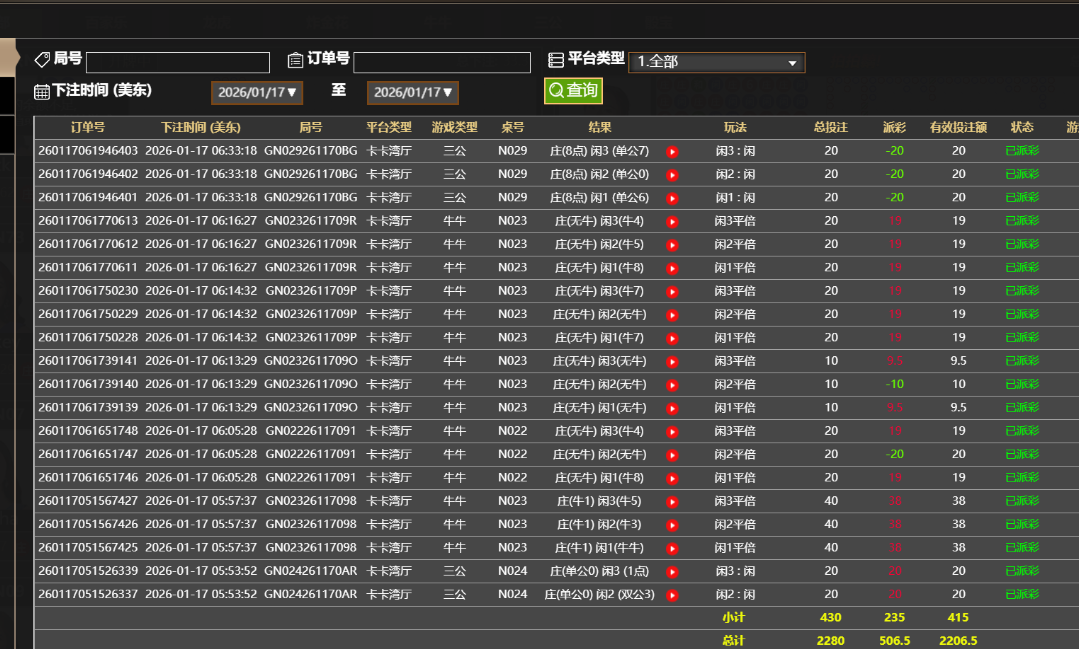Click the 总投注 column header
The image size is (1079, 649).
point(830,127)
